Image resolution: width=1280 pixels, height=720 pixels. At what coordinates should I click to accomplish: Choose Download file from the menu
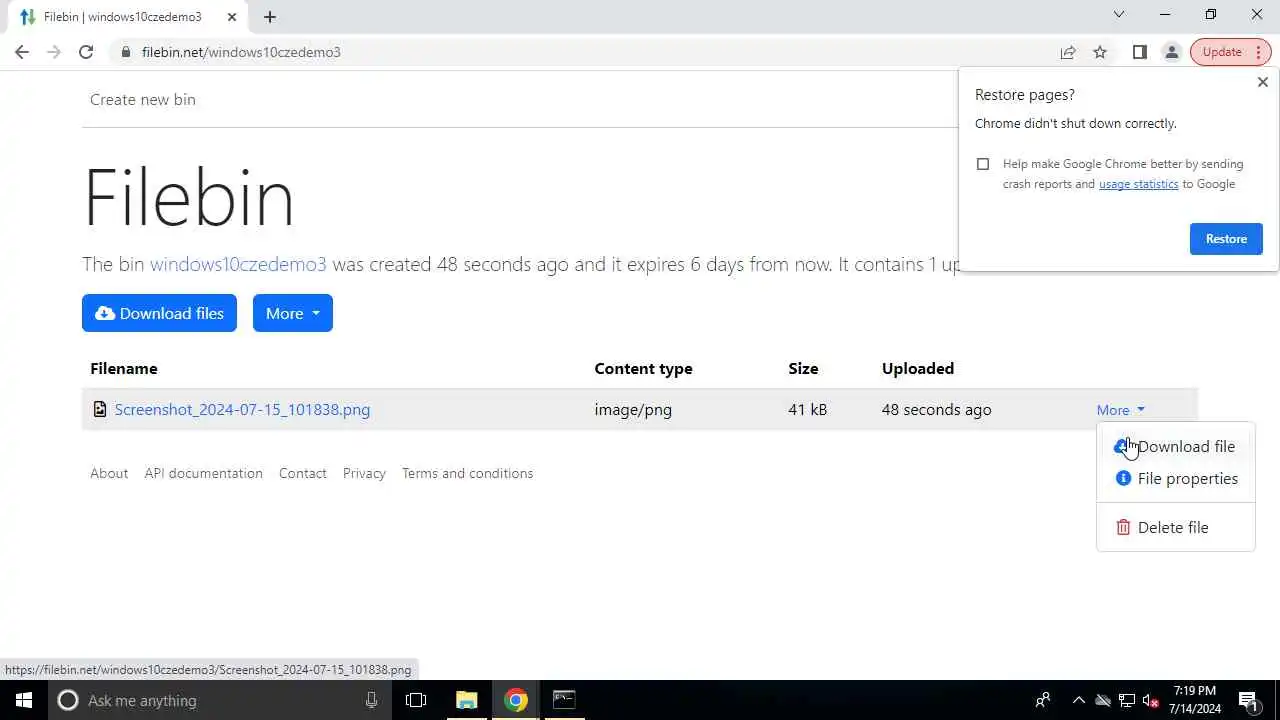tap(1175, 446)
